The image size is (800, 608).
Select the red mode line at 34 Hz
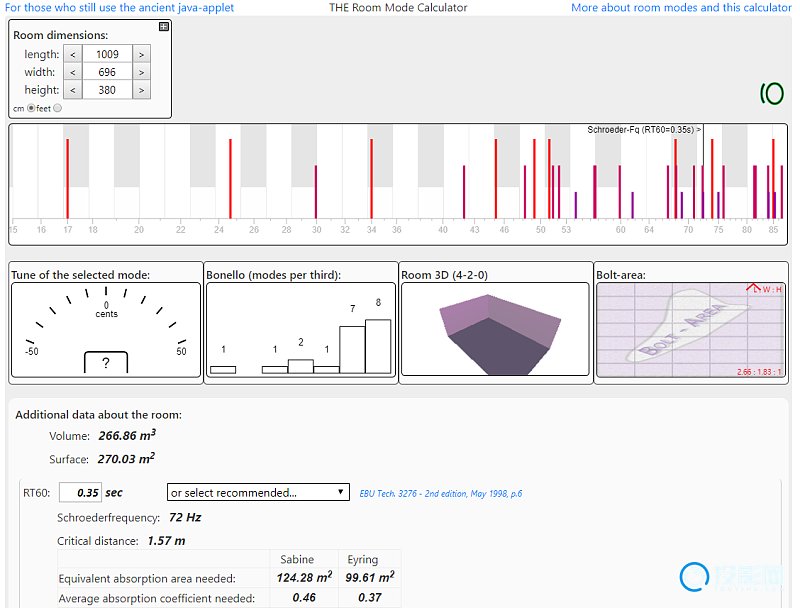point(371,179)
